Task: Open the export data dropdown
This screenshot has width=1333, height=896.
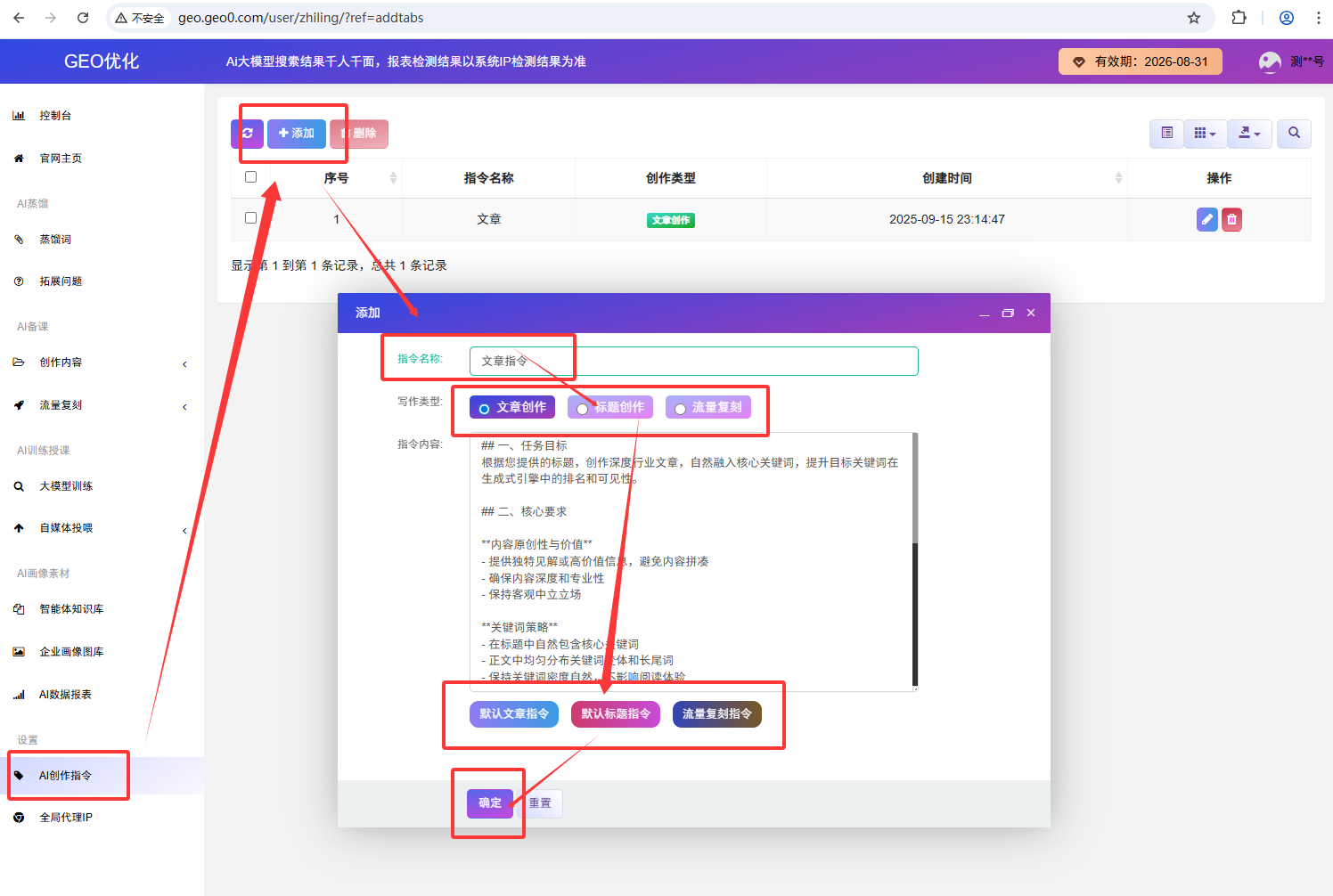Action: (x=1249, y=134)
